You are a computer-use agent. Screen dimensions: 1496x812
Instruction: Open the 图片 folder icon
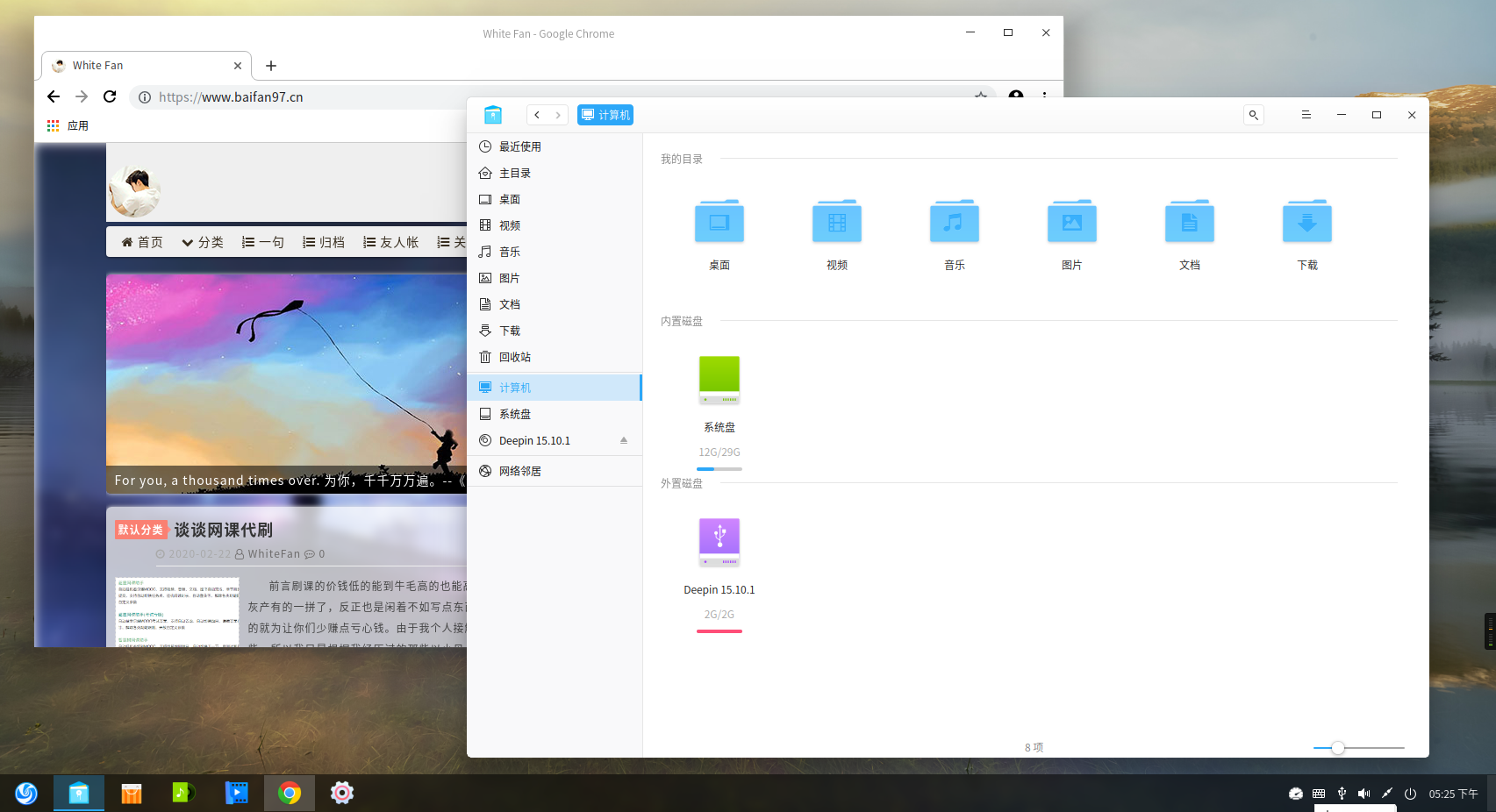tap(1071, 221)
